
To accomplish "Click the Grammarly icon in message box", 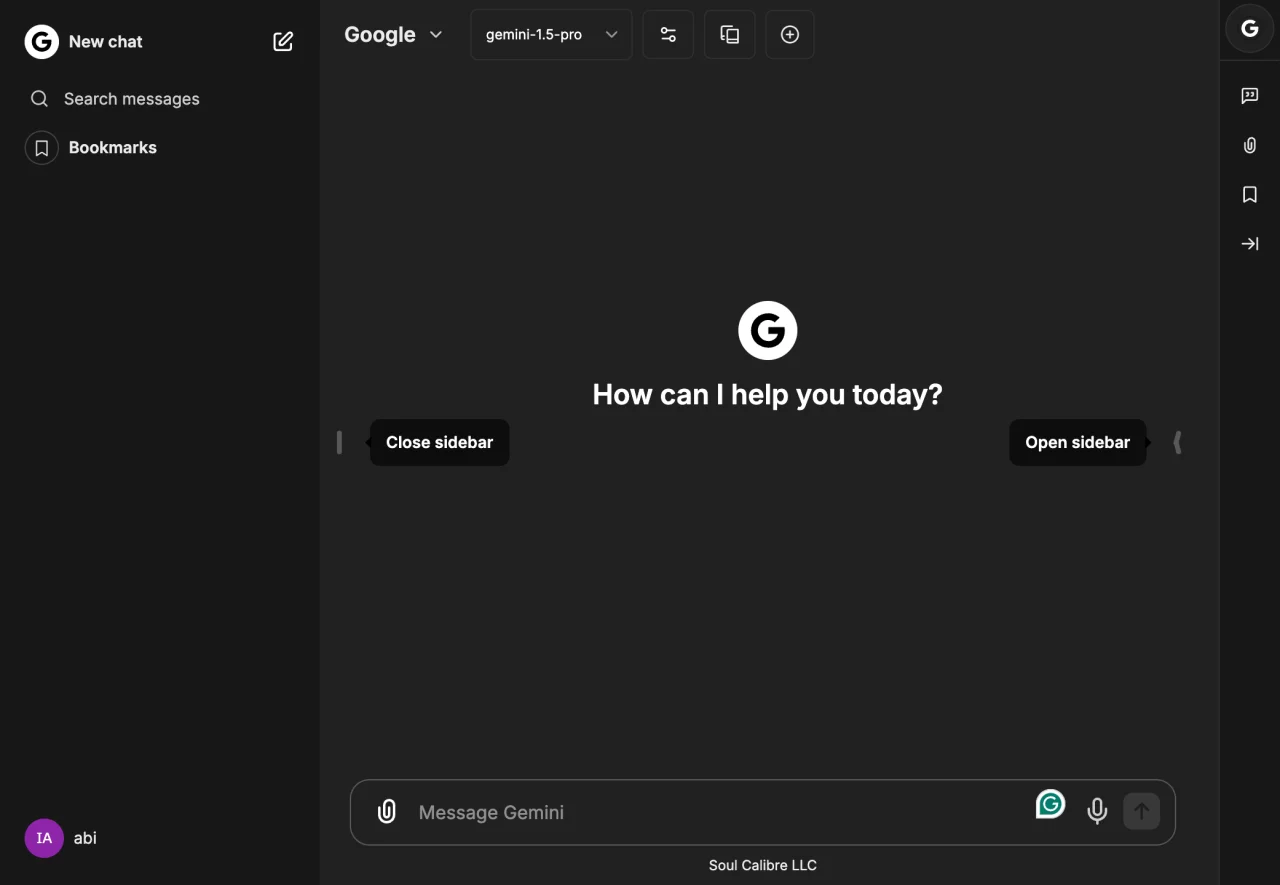I will click(1050, 804).
